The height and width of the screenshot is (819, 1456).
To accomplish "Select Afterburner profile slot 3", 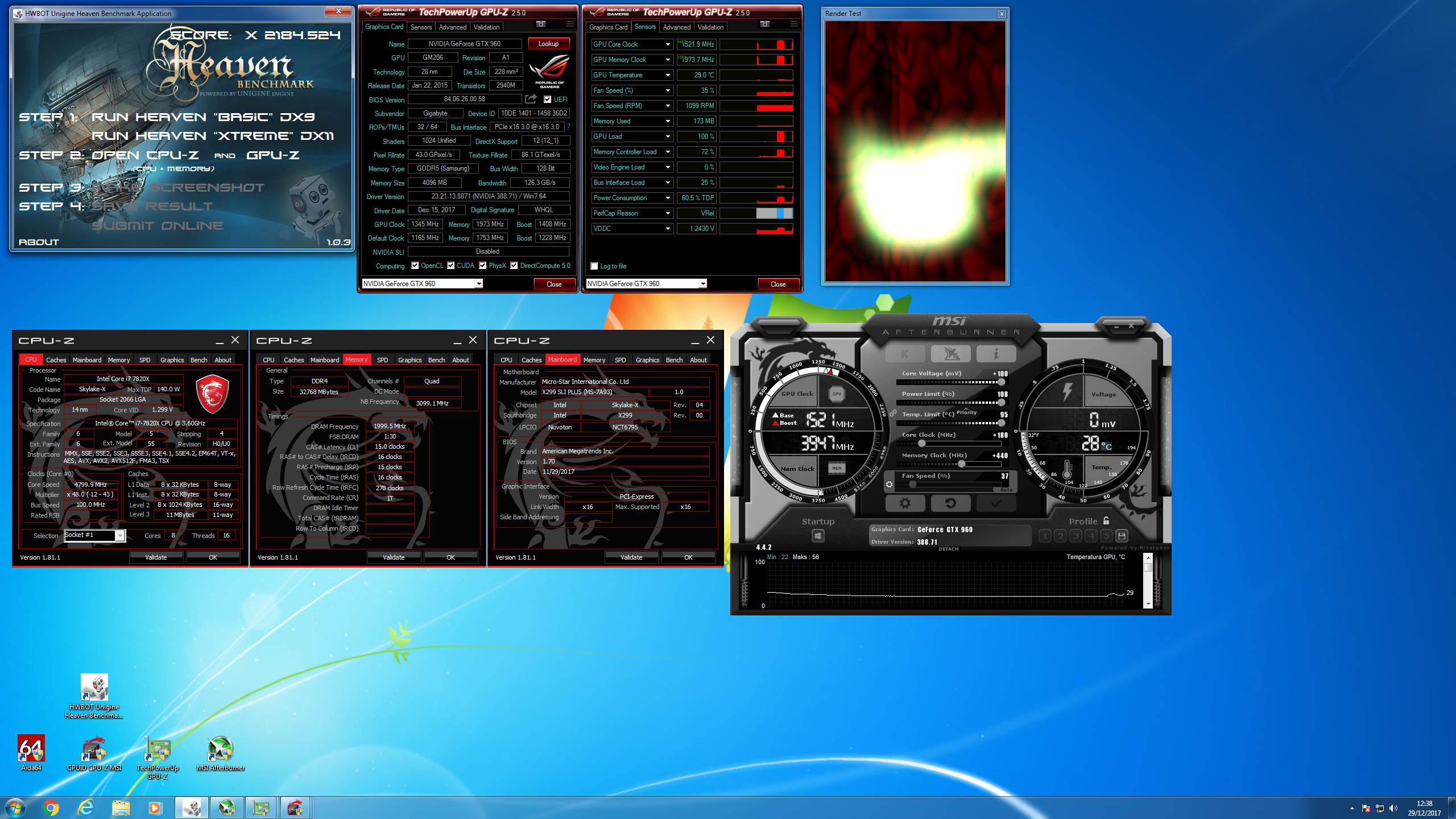I will (1076, 536).
